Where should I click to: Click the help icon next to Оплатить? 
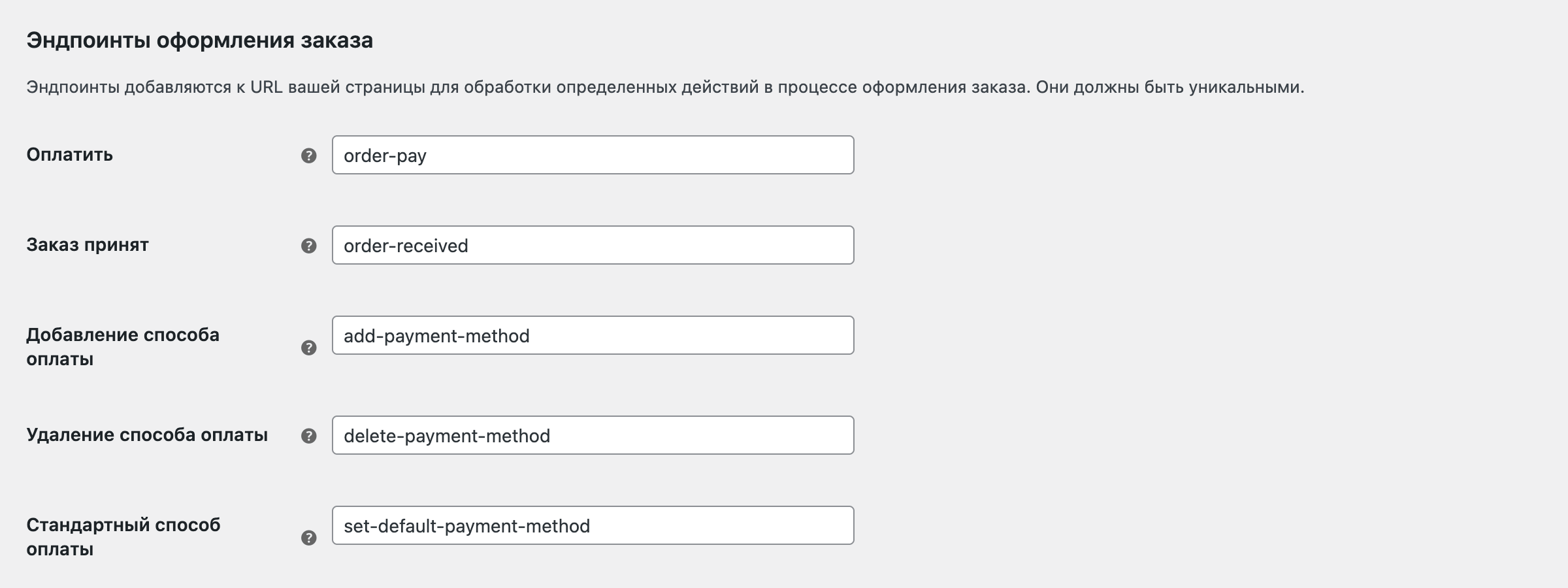tap(308, 155)
